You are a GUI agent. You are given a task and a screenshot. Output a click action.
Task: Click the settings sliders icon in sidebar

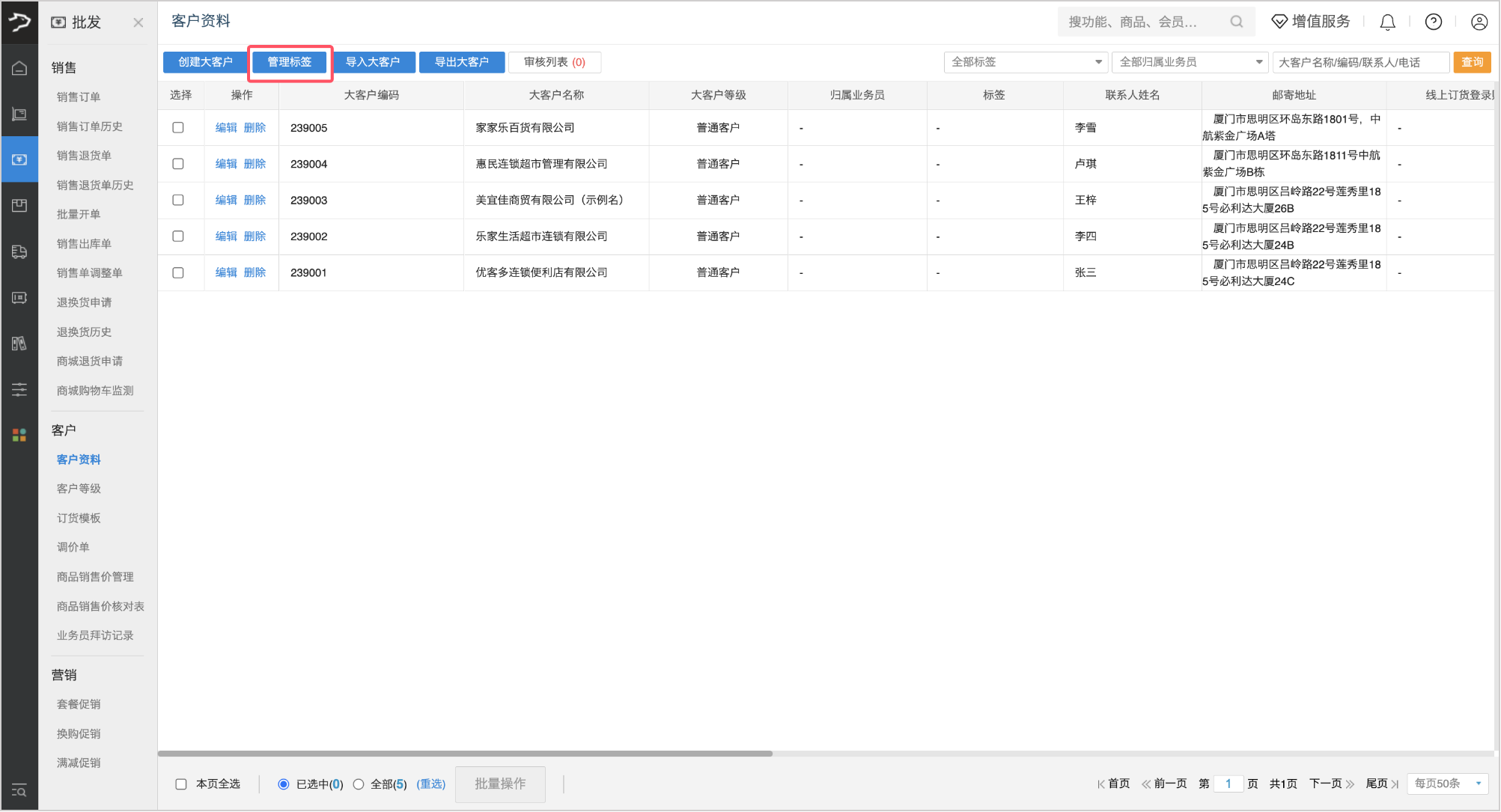(x=20, y=389)
